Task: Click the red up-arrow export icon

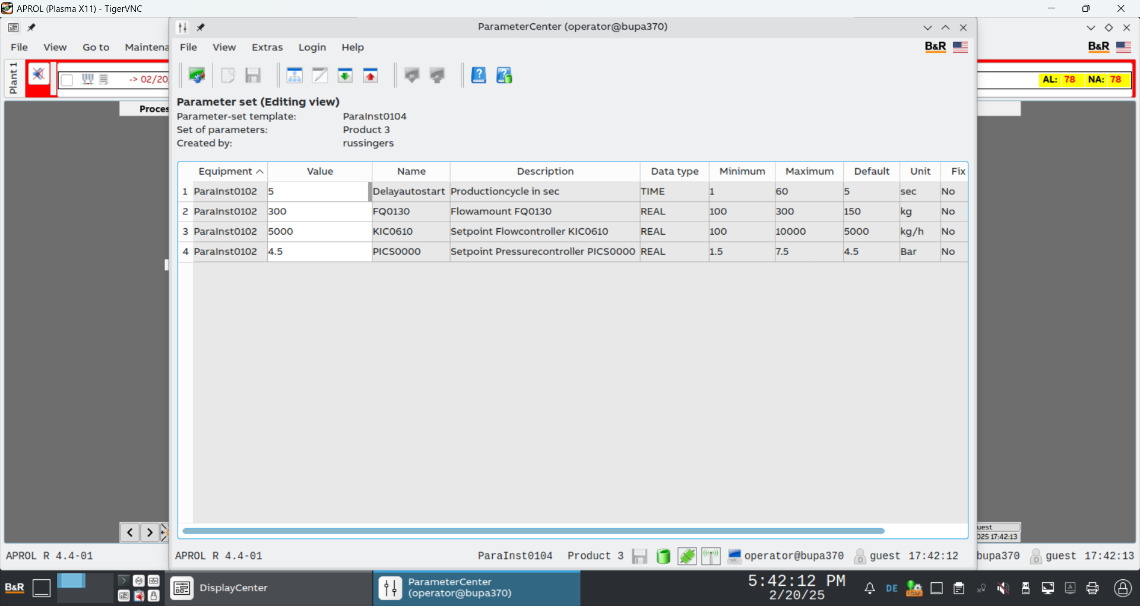Action: pyautogui.click(x=370, y=75)
